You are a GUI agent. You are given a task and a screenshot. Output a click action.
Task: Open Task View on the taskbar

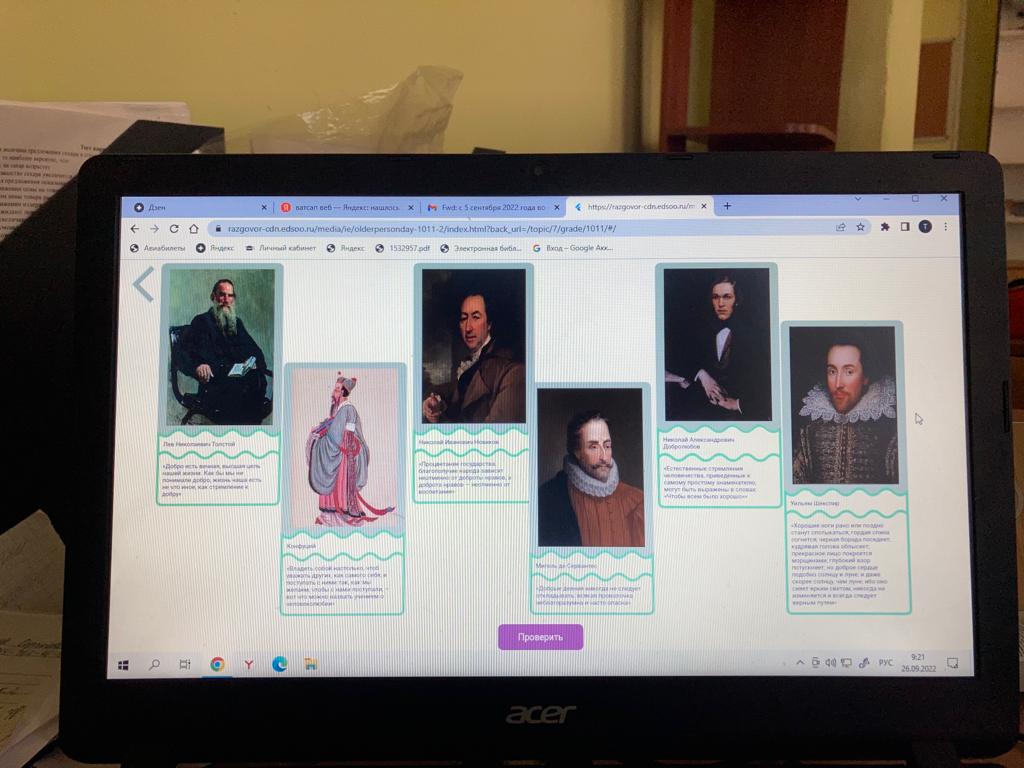coord(185,665)
